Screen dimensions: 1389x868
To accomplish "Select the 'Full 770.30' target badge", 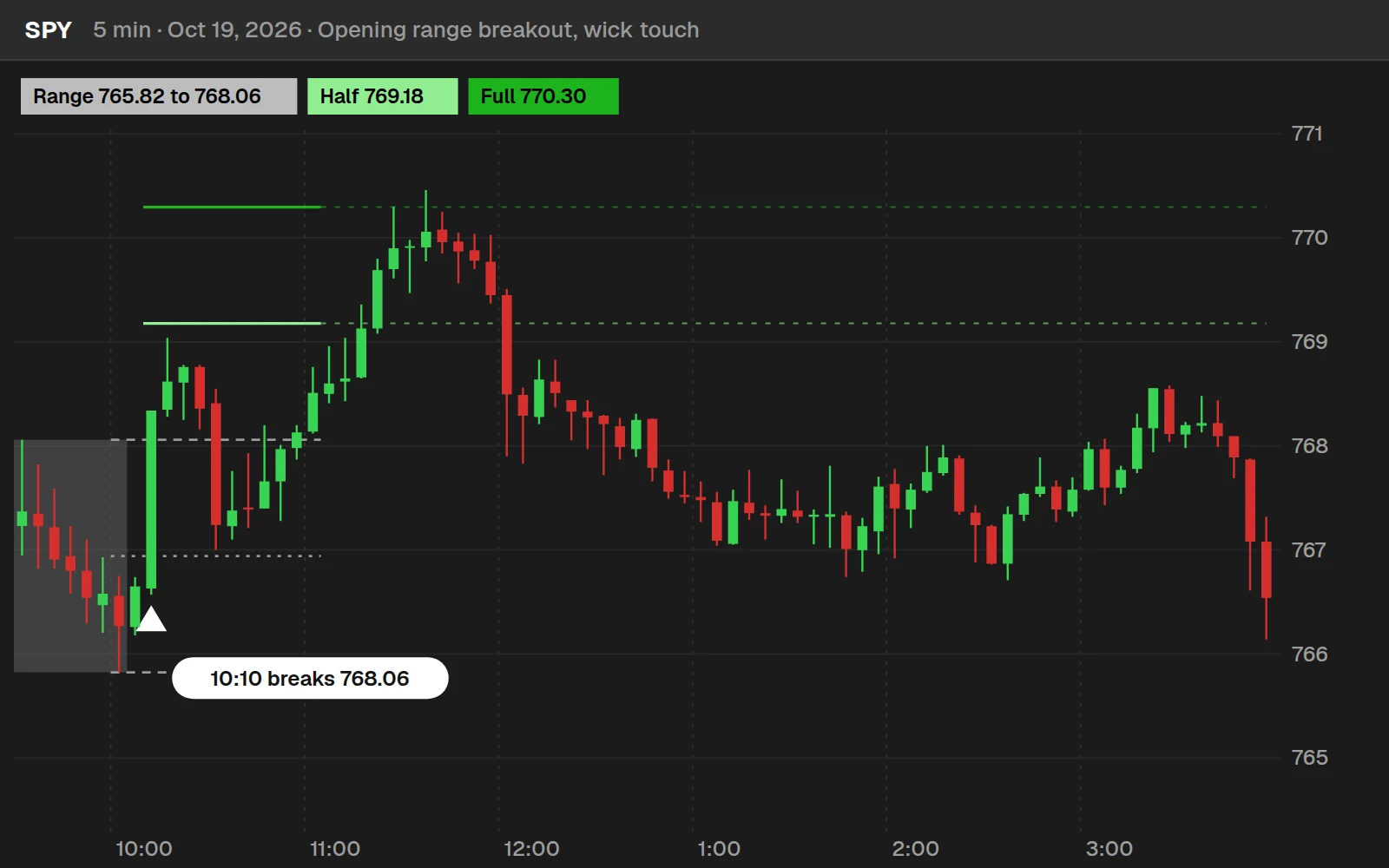I will coord(543,96).
